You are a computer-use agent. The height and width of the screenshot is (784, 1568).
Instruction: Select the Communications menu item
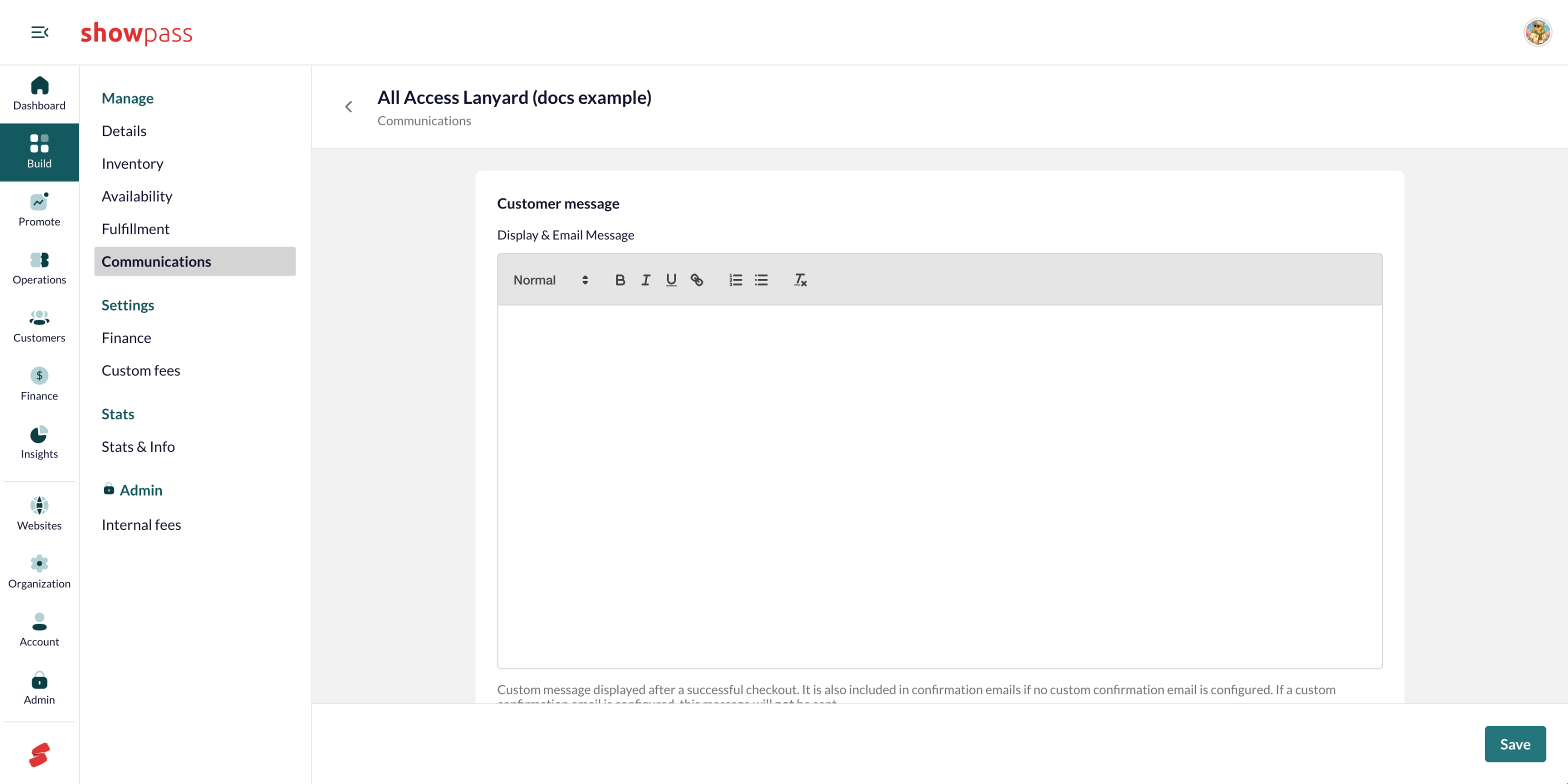coord(195,261)
